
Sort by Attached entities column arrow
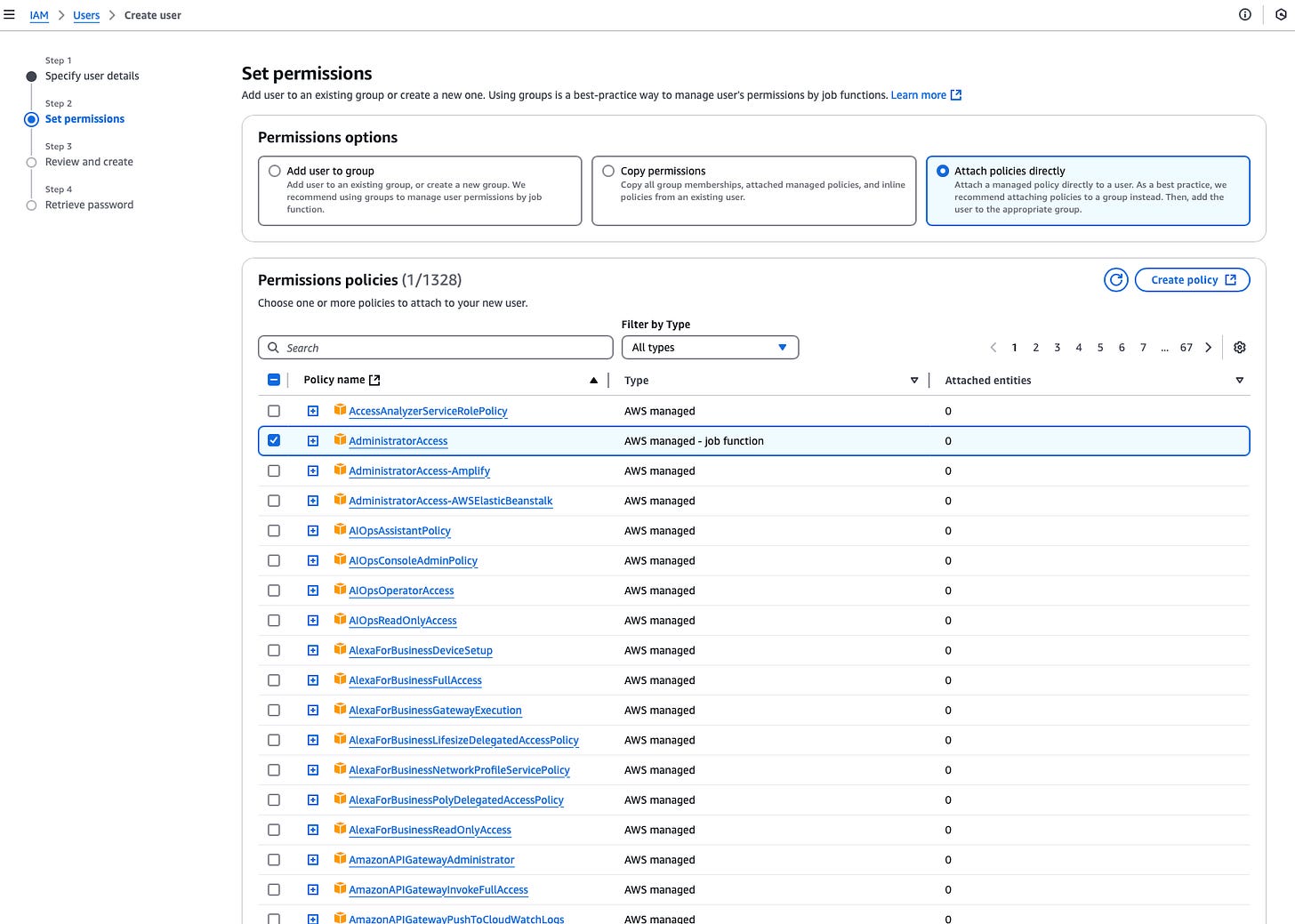click(x=1240, y=381)
